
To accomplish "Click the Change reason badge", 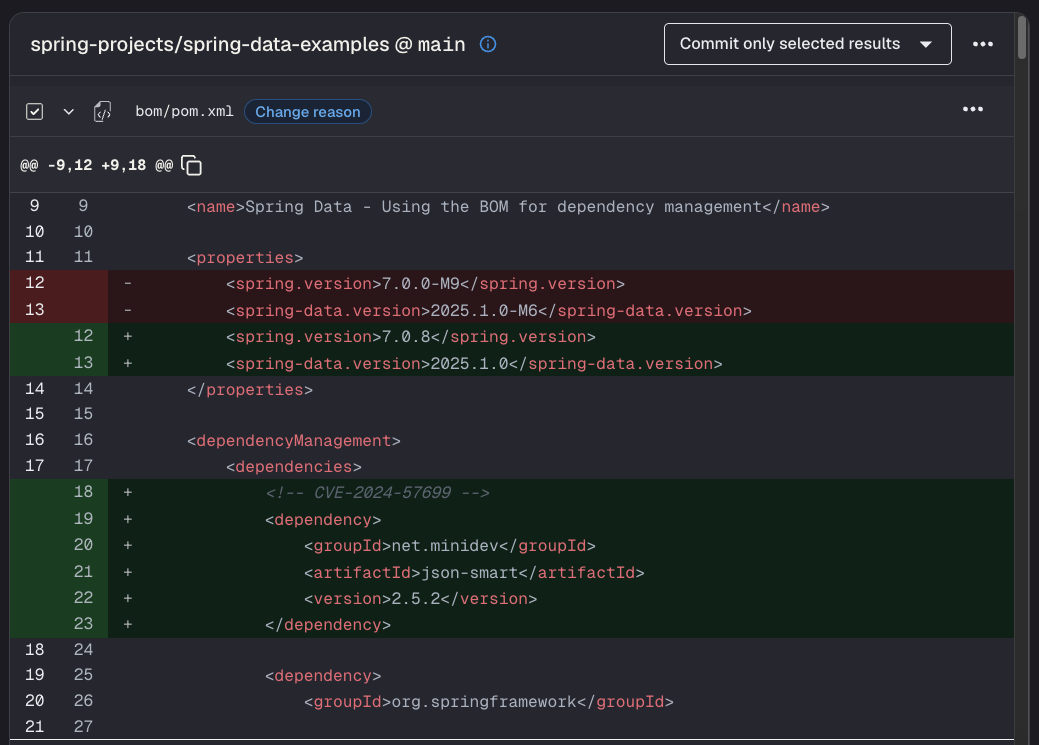I will pyautogui.click(x=307, y=111).
